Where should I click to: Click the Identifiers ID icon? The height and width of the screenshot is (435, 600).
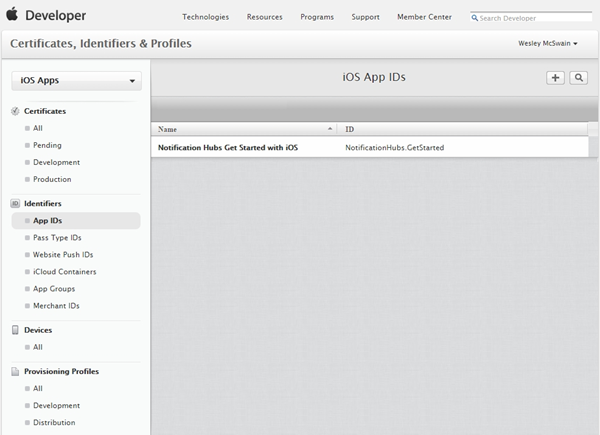(x=15, y=204)
